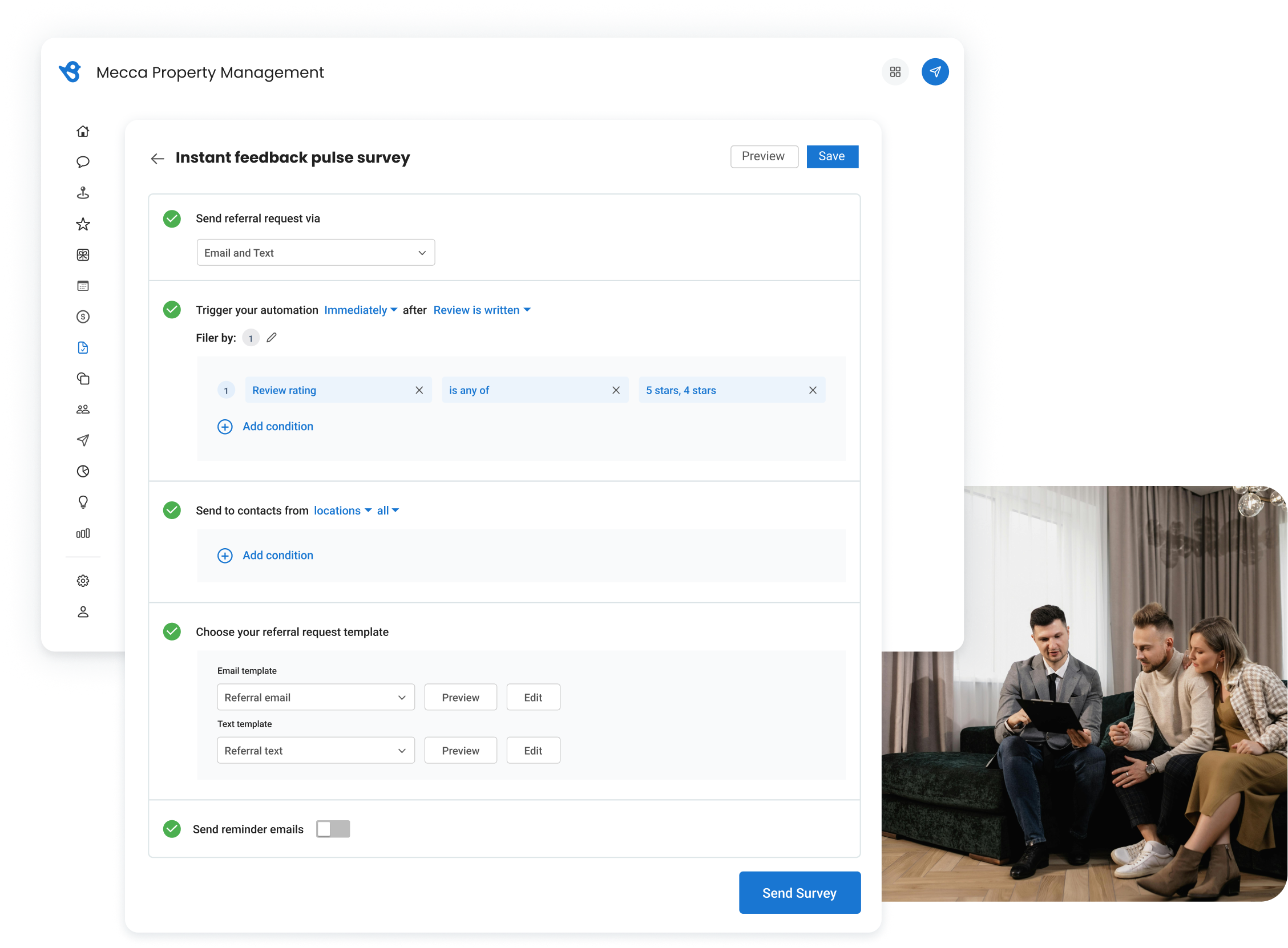Click Edit next to Referral text template

tap(532, 751)
